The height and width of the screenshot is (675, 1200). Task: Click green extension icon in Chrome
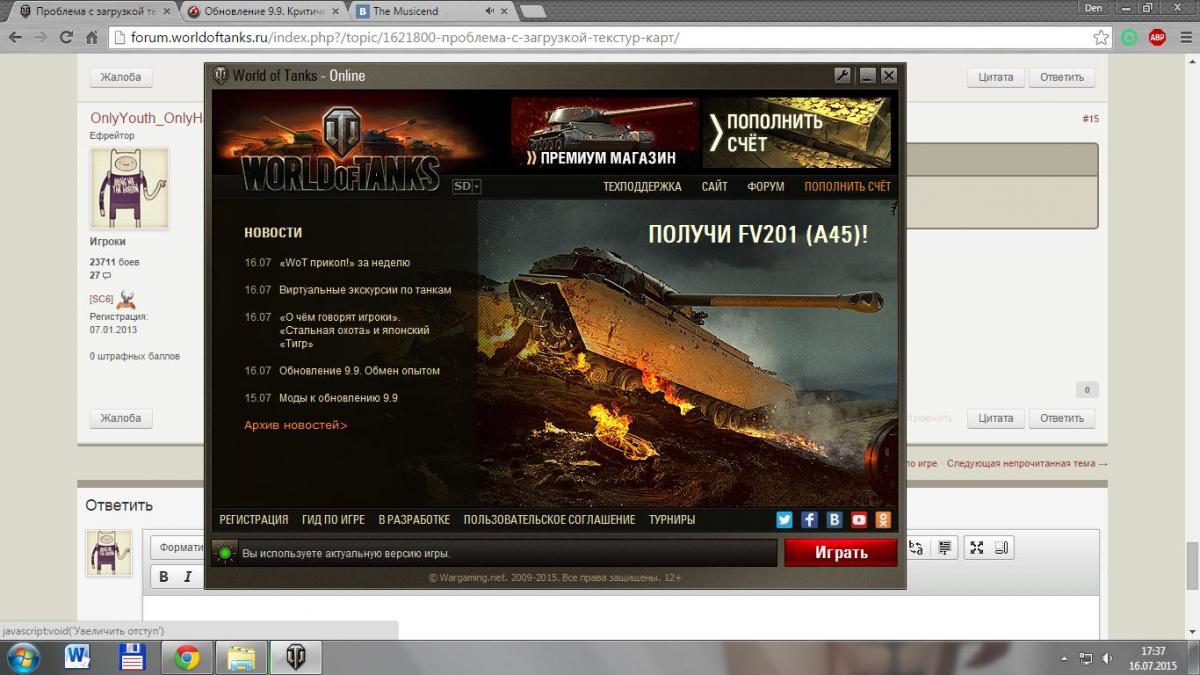1129,37
